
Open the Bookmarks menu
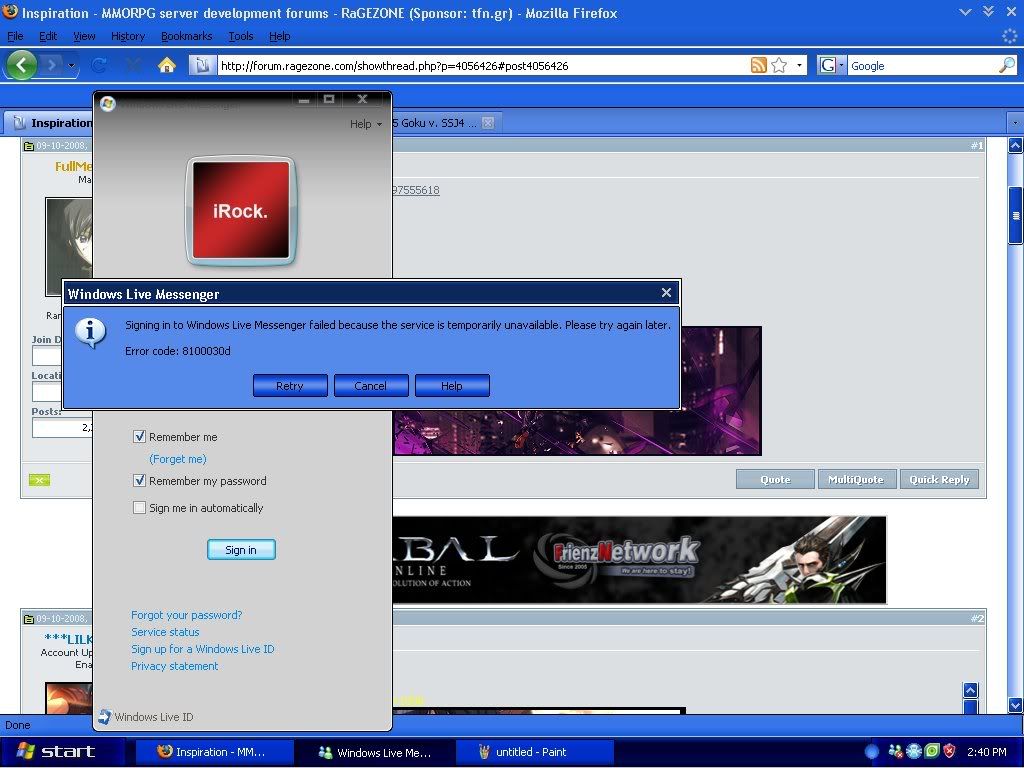click(x=186, y=36)
